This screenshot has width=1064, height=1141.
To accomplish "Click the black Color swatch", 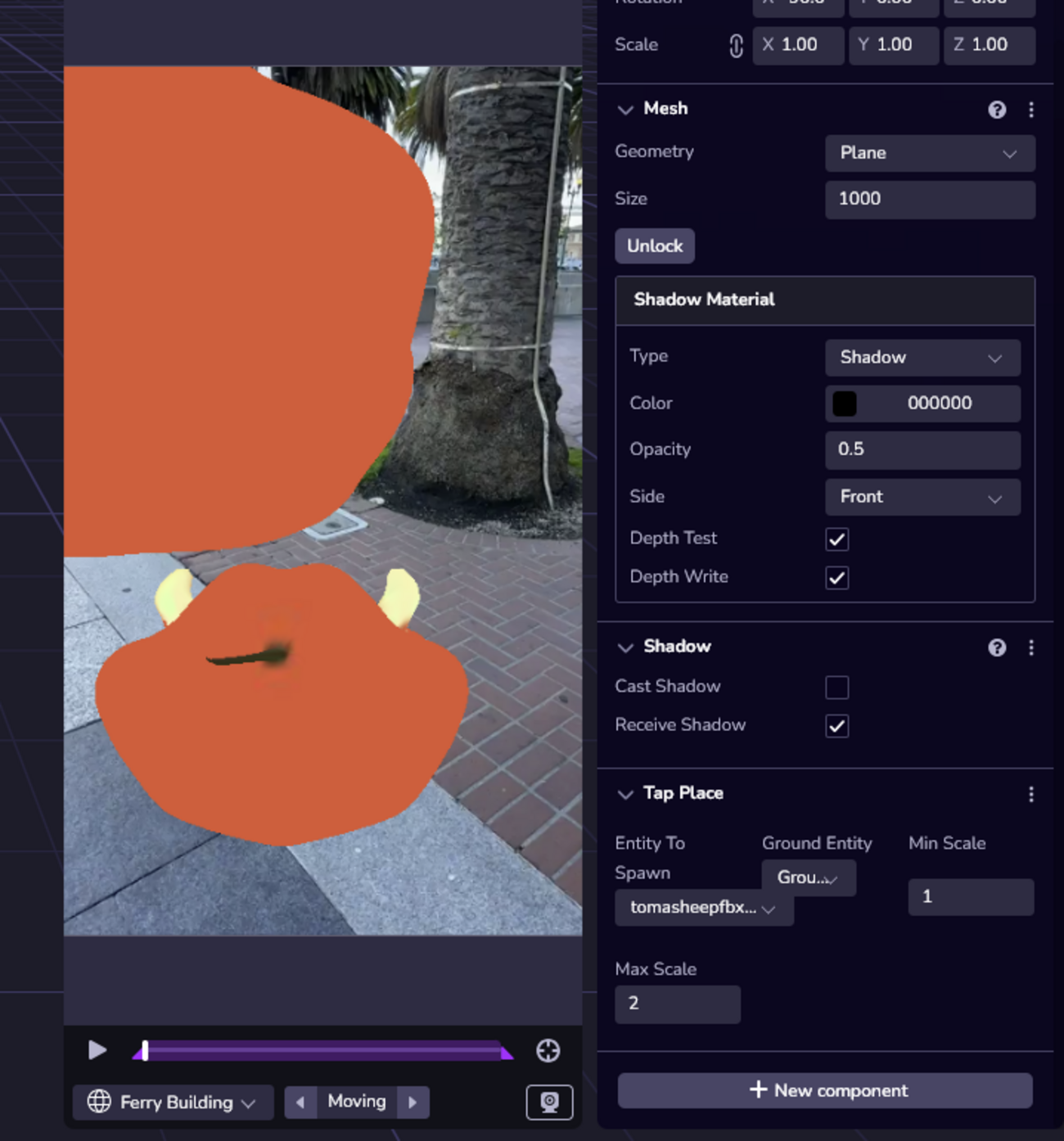I will click(x=845, y=404).
